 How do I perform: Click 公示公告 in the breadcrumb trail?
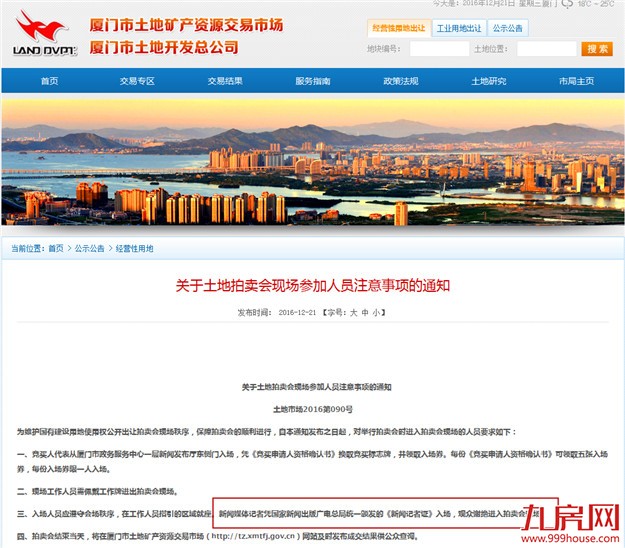(90, 249)
